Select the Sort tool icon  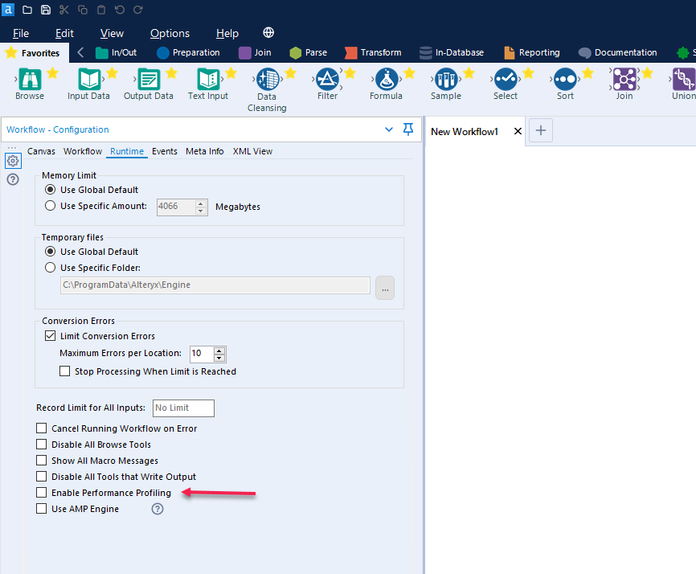tap(565, 80)
